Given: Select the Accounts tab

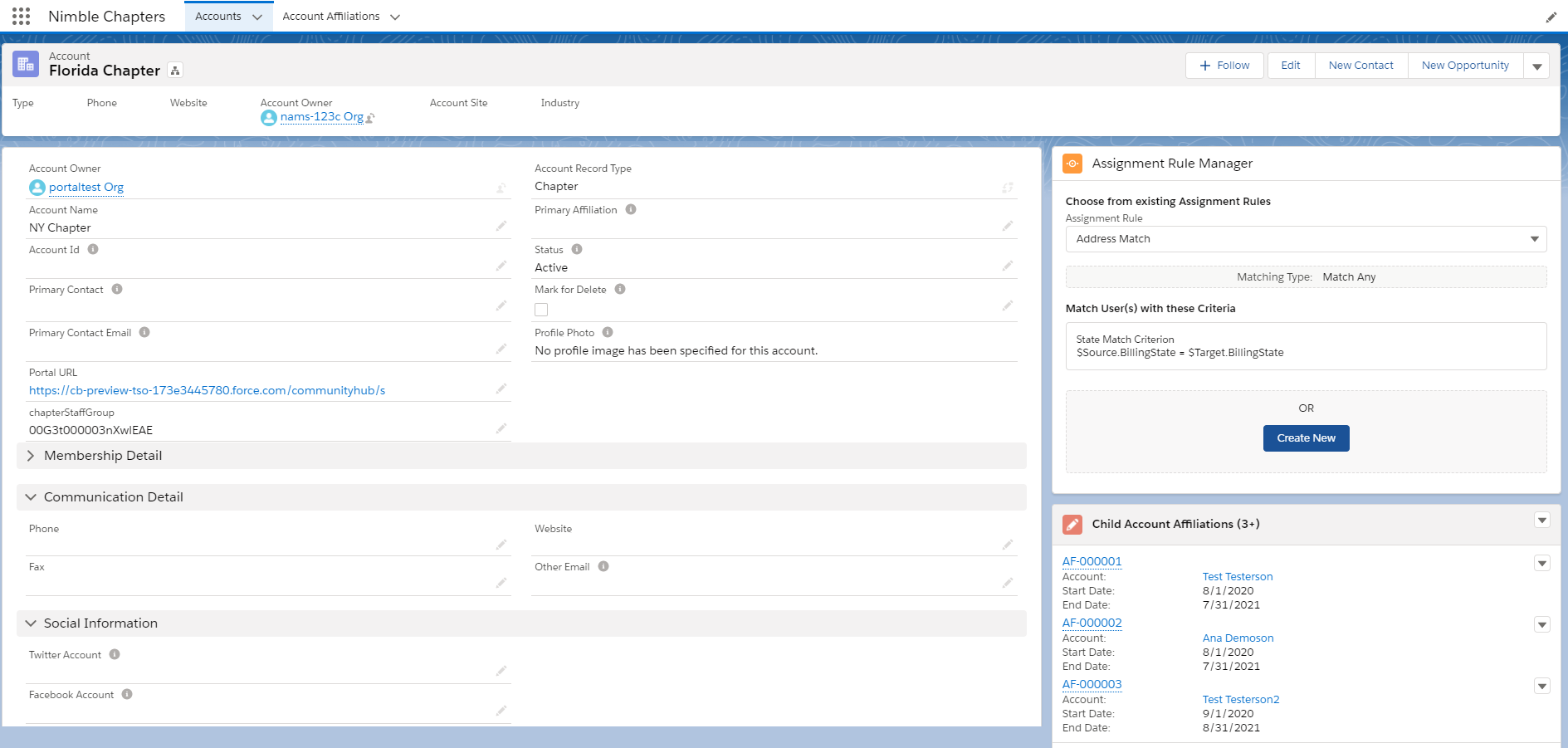Looking at the screenshot, I should [218, 17].
